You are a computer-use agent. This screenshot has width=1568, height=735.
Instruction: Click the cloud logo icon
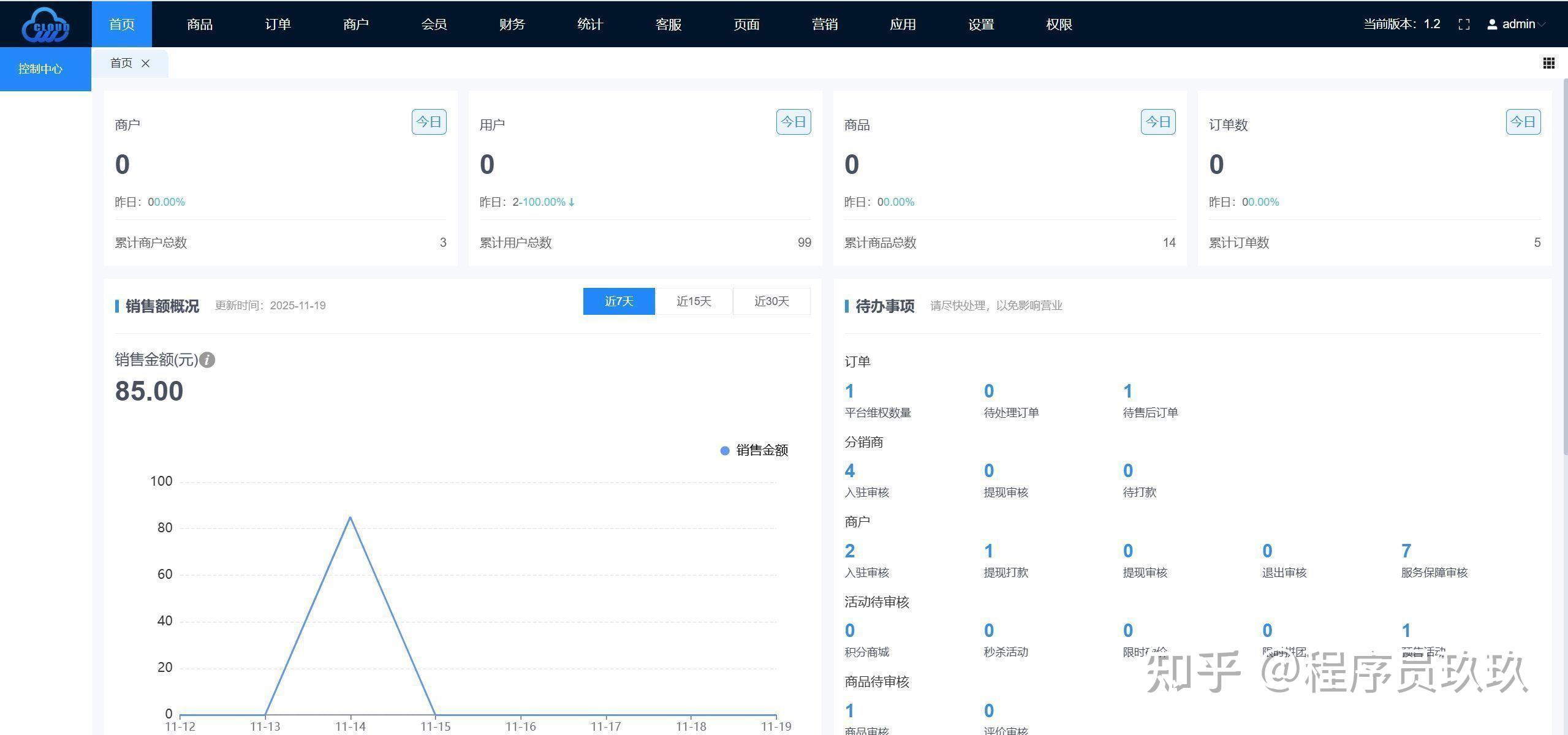(46, 24)
